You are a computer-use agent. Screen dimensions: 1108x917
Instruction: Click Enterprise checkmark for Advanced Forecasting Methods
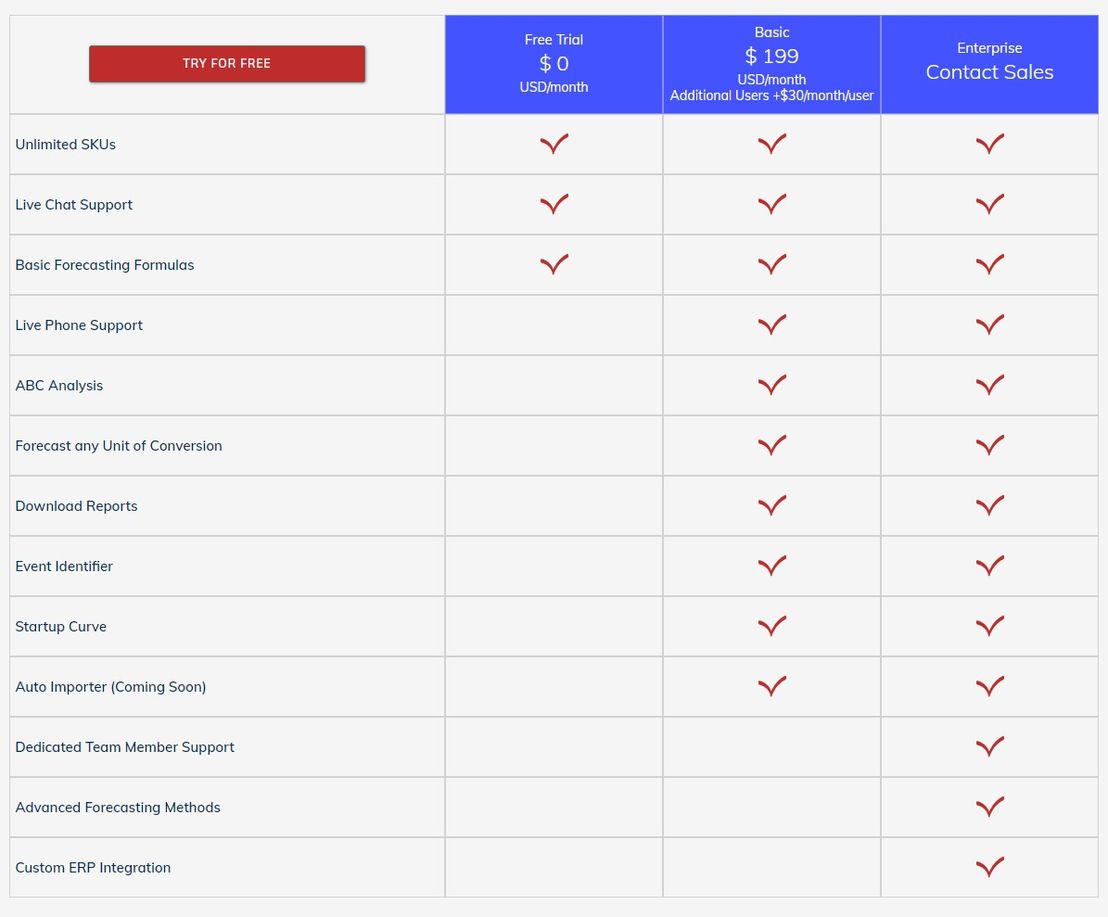[x=989, y=806]
